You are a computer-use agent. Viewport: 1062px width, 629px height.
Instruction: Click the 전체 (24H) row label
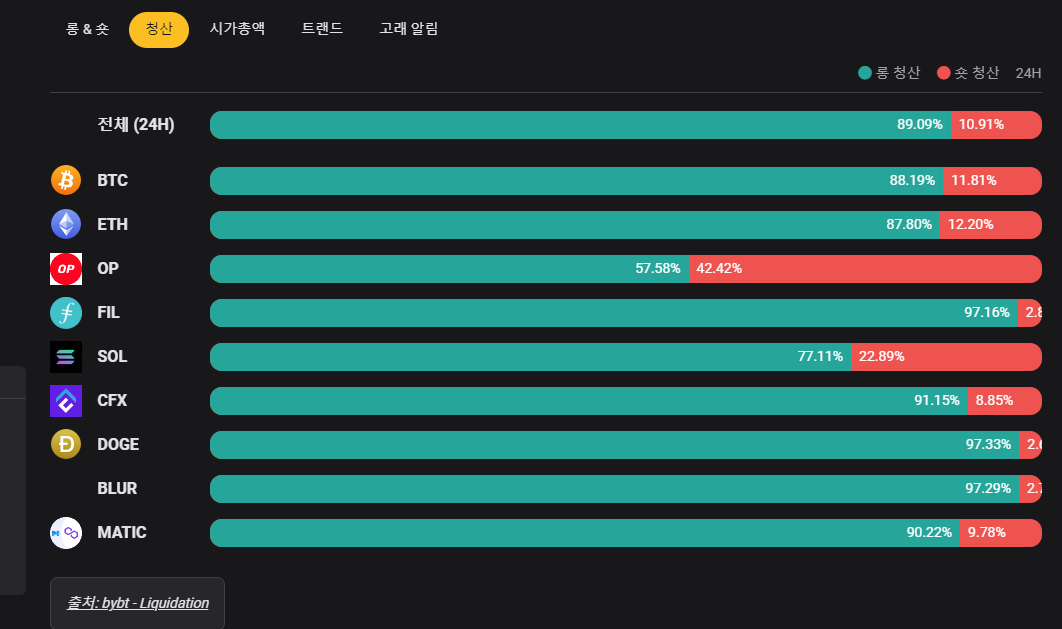point(136,124)
